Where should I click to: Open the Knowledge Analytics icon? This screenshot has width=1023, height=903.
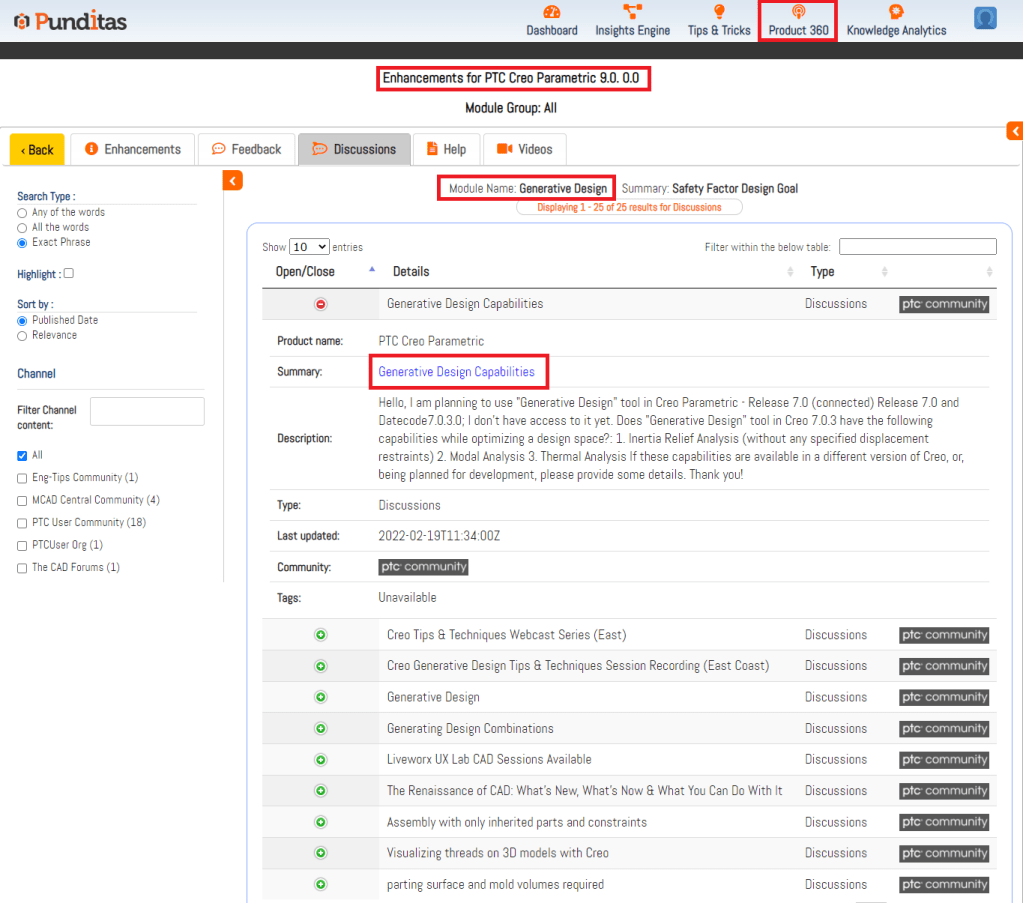[896, 12]
